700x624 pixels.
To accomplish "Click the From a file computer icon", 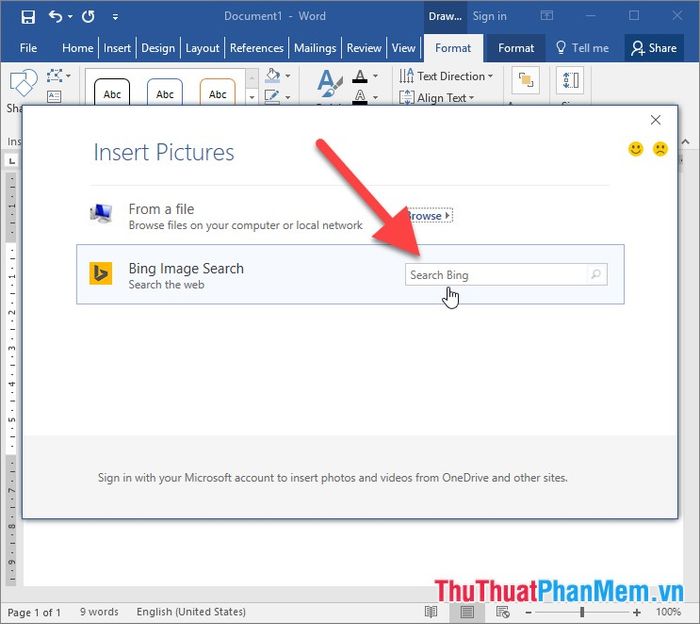I will click(101, 213).
